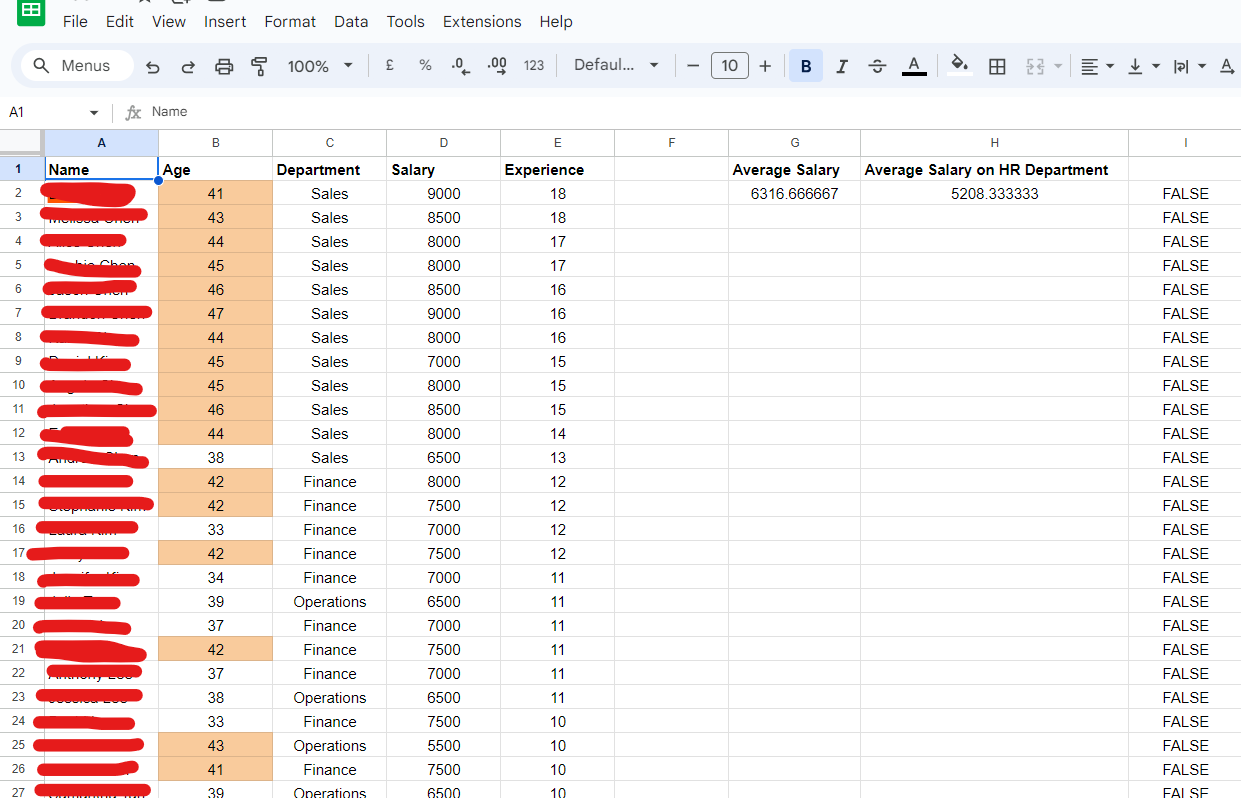
Task: Toggle Strikethrough formatting
Action: pyautogui.click(x=878, y=66)
